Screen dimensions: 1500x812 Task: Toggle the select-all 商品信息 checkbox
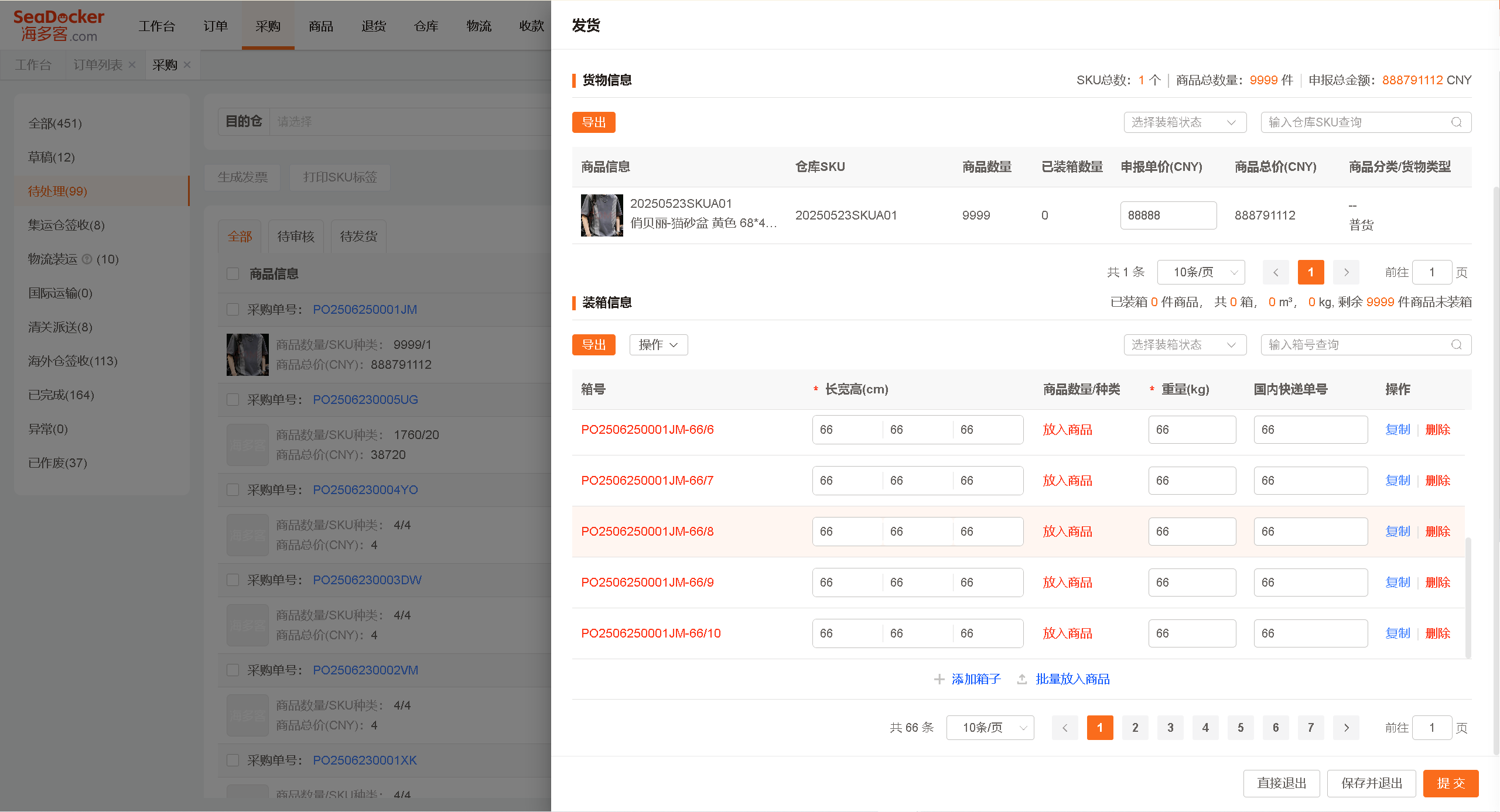coord(233,273)
